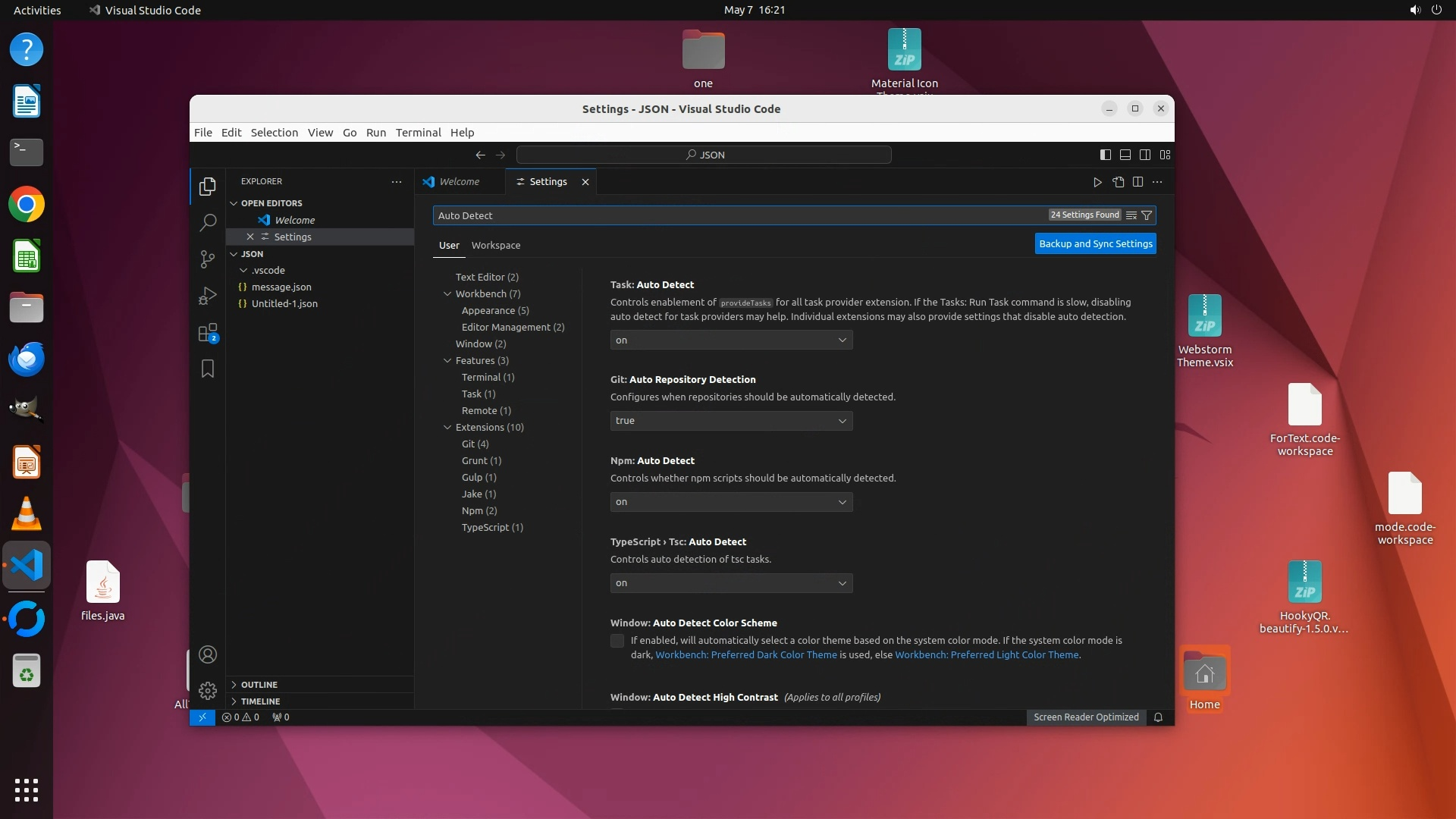Click Backup and Sync Settings button
Screen dimensions: 1456x819
pos(1095,244)
